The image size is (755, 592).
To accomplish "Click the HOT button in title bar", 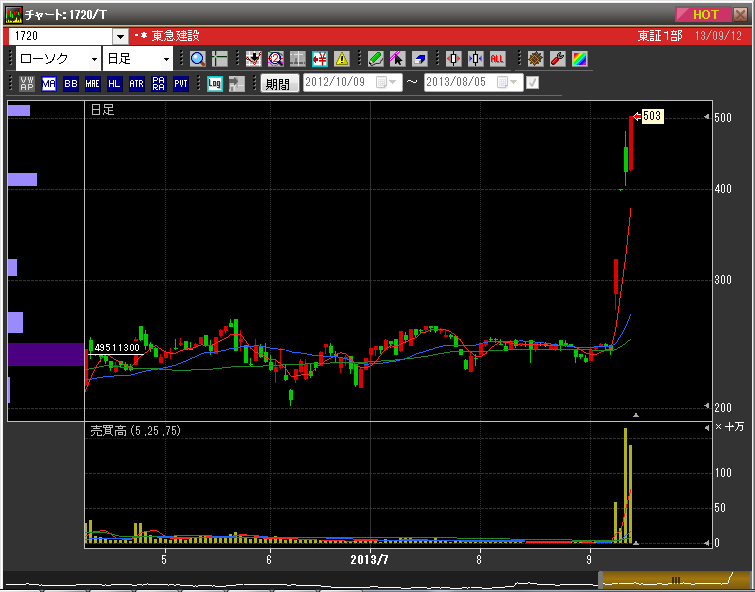I will 705,14.
